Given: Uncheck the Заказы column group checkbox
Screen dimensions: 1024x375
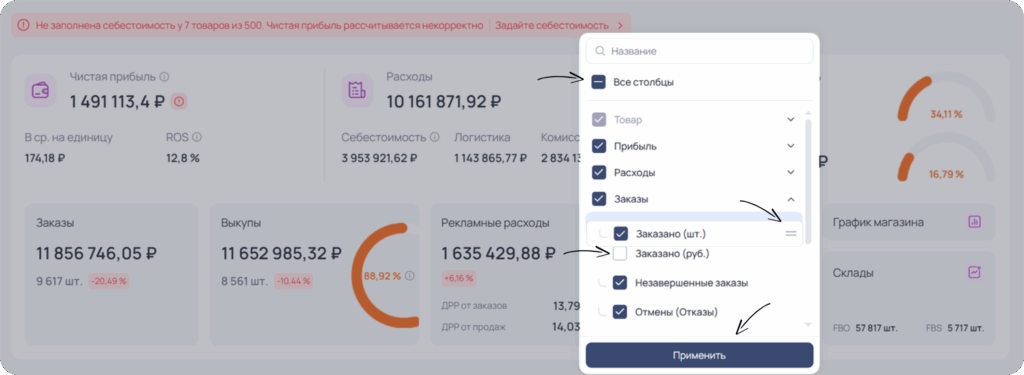Looking at the screenshot, I should tap(599, 199).
